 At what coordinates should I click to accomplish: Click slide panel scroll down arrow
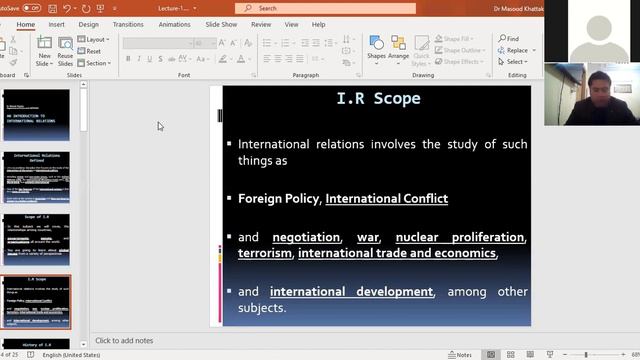pos(83,344)
